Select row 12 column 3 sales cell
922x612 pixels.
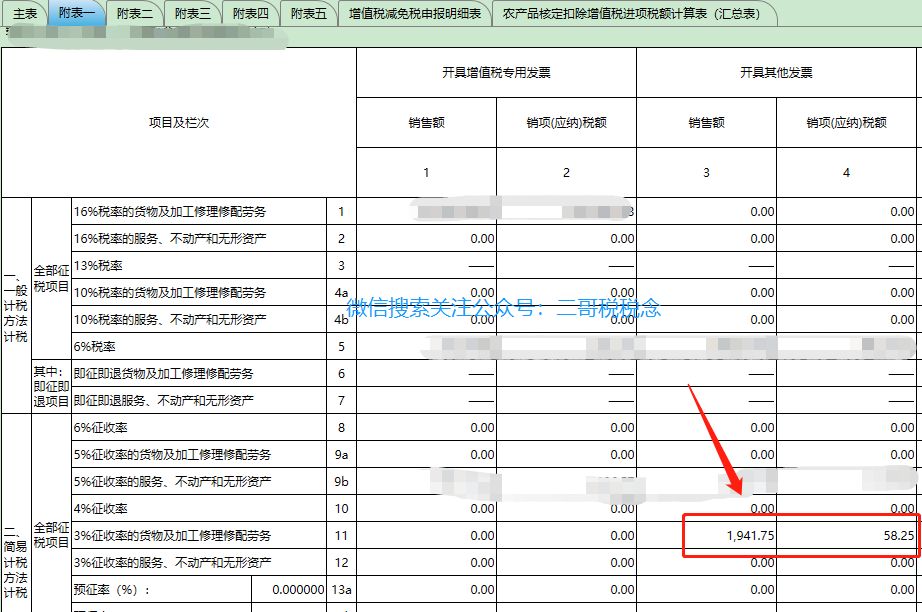706,563
